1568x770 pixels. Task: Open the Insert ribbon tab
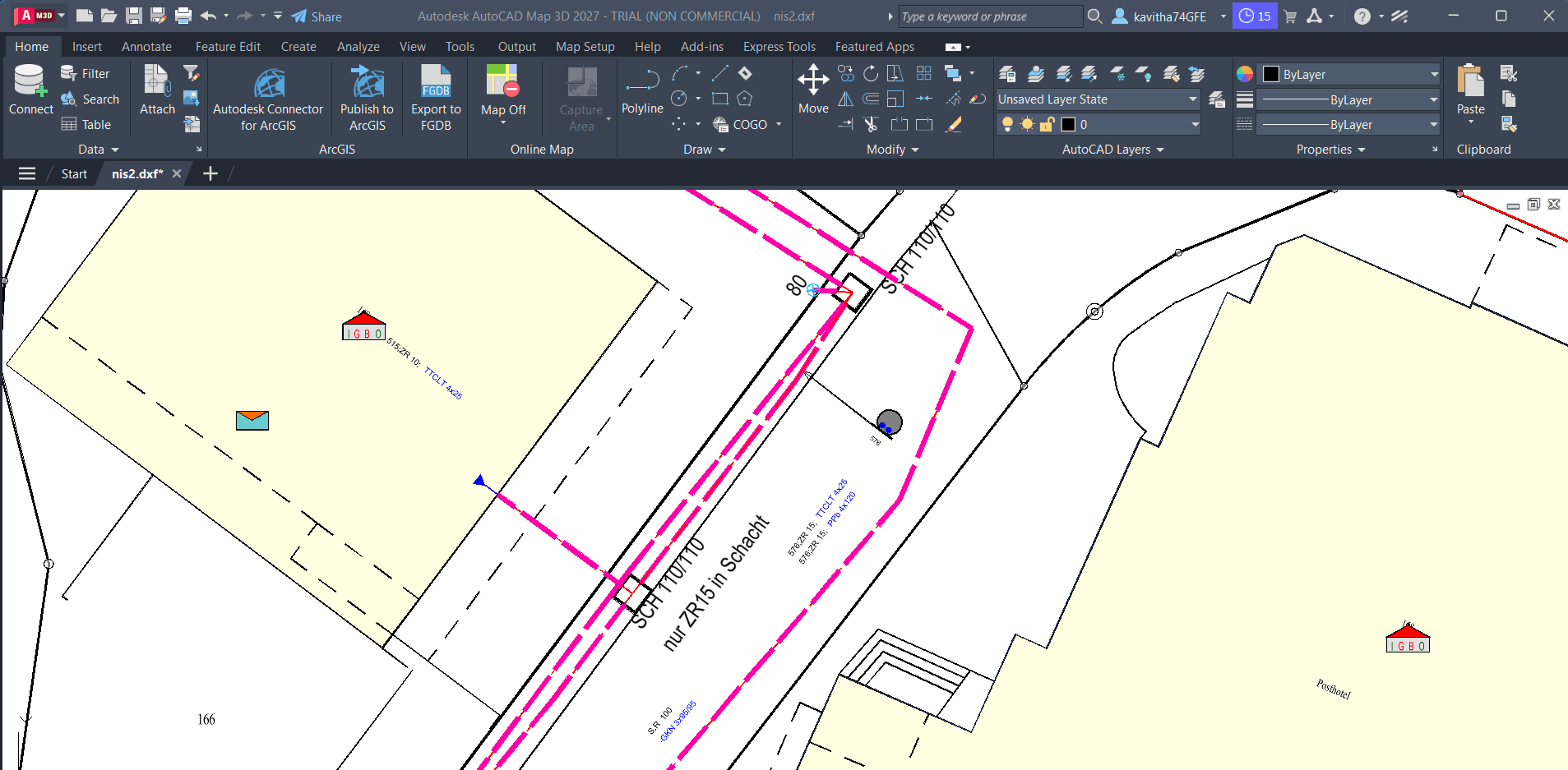pyautogui.click(x=87, y=47)
